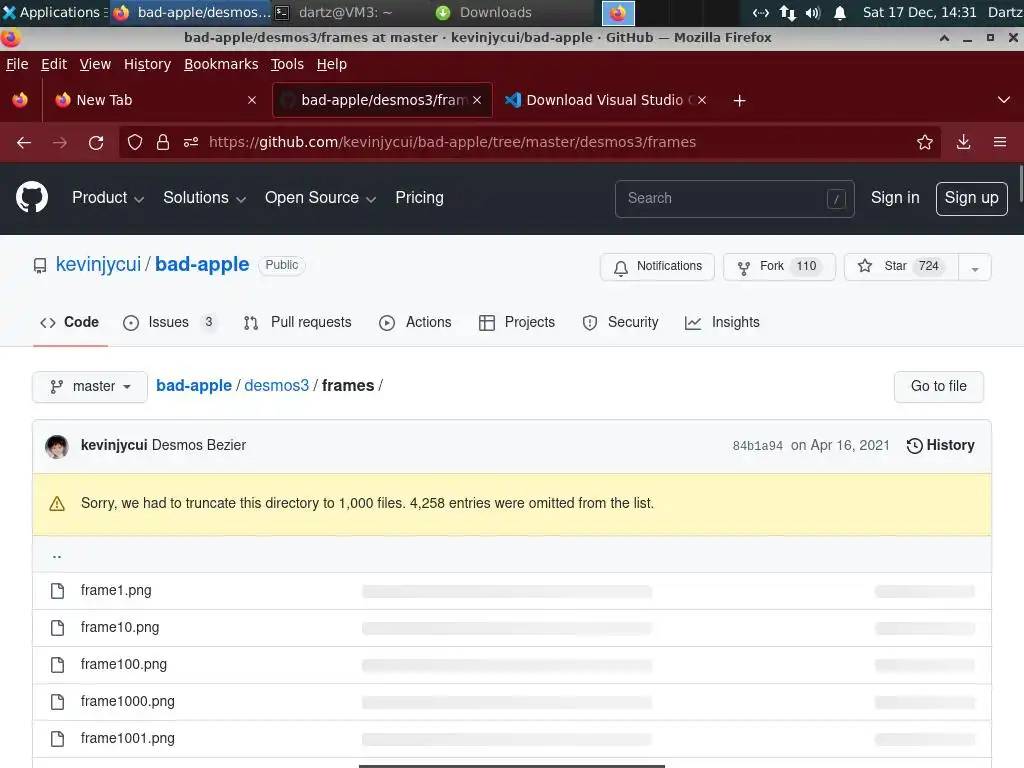Viewport: 1024px width, 768px height.
Task: Open the View menu
Action: [95, 64]
